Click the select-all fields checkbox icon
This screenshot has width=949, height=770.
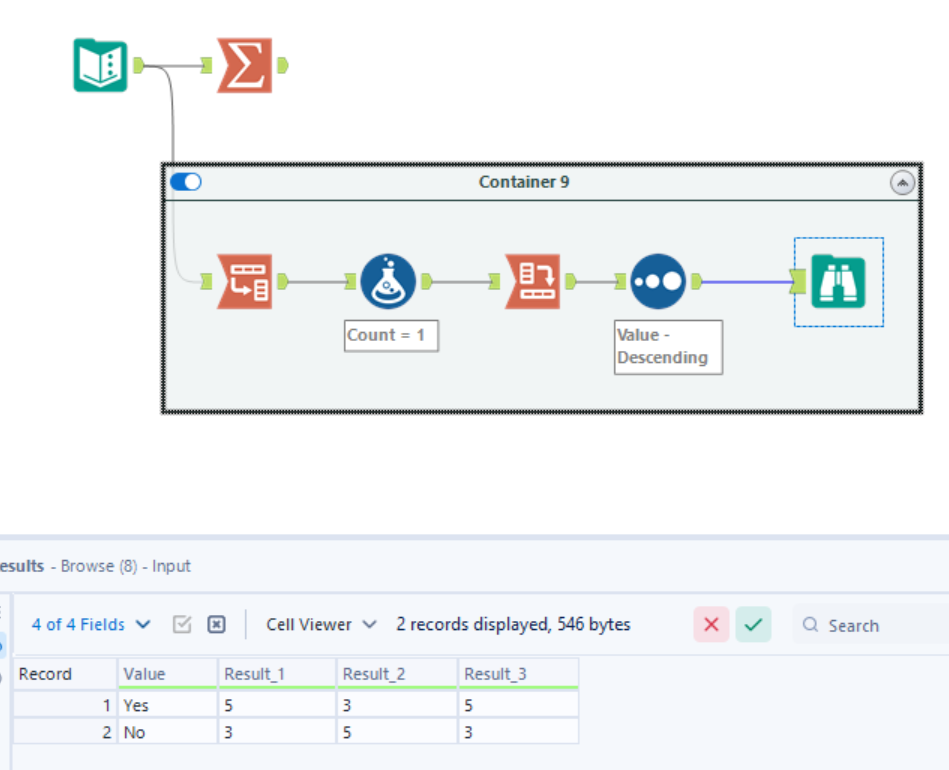coord(183,624)
